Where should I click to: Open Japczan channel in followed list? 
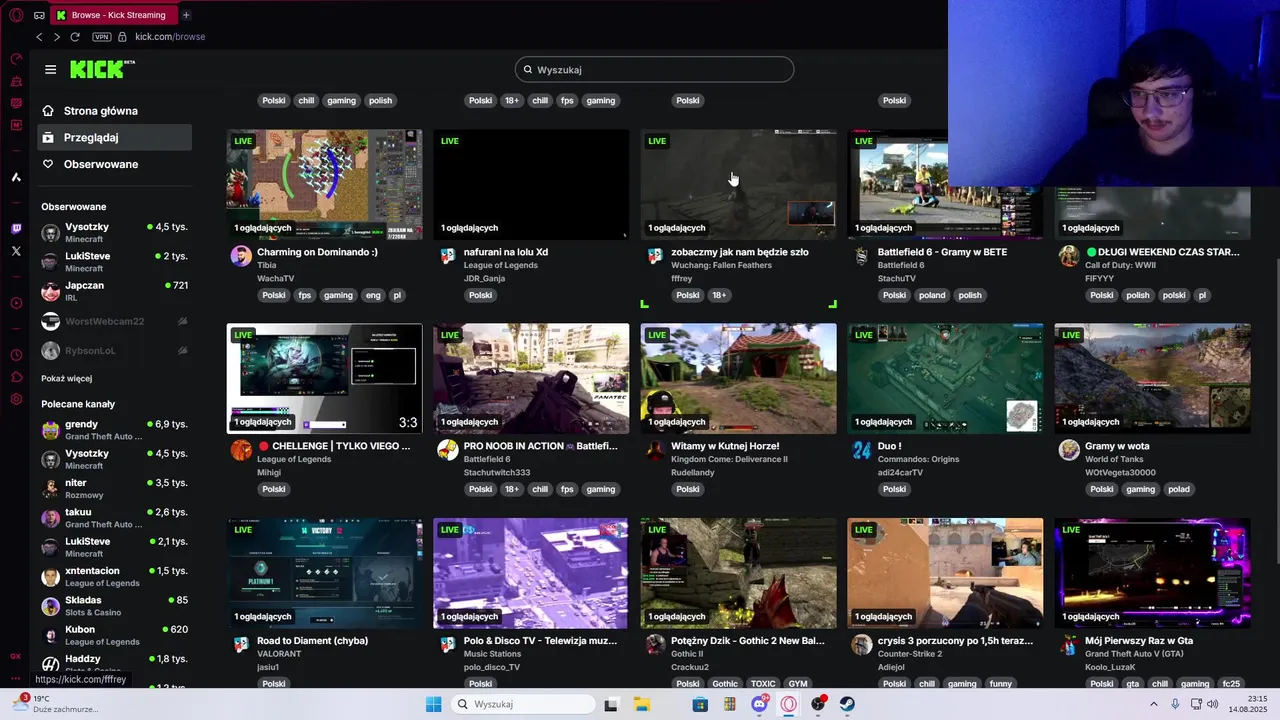[115, 291]
